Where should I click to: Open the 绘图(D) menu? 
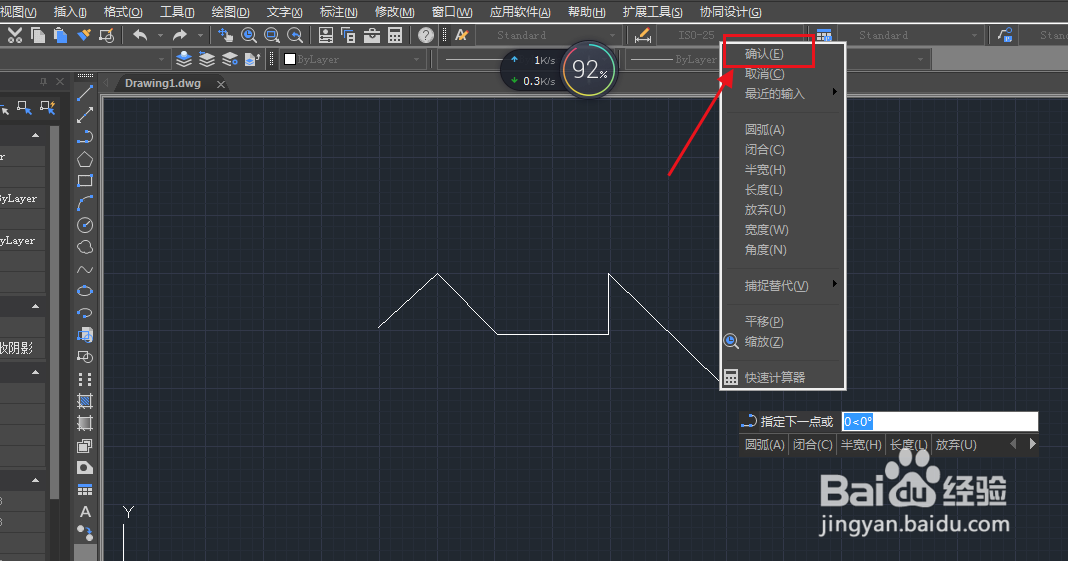point(230,12)
